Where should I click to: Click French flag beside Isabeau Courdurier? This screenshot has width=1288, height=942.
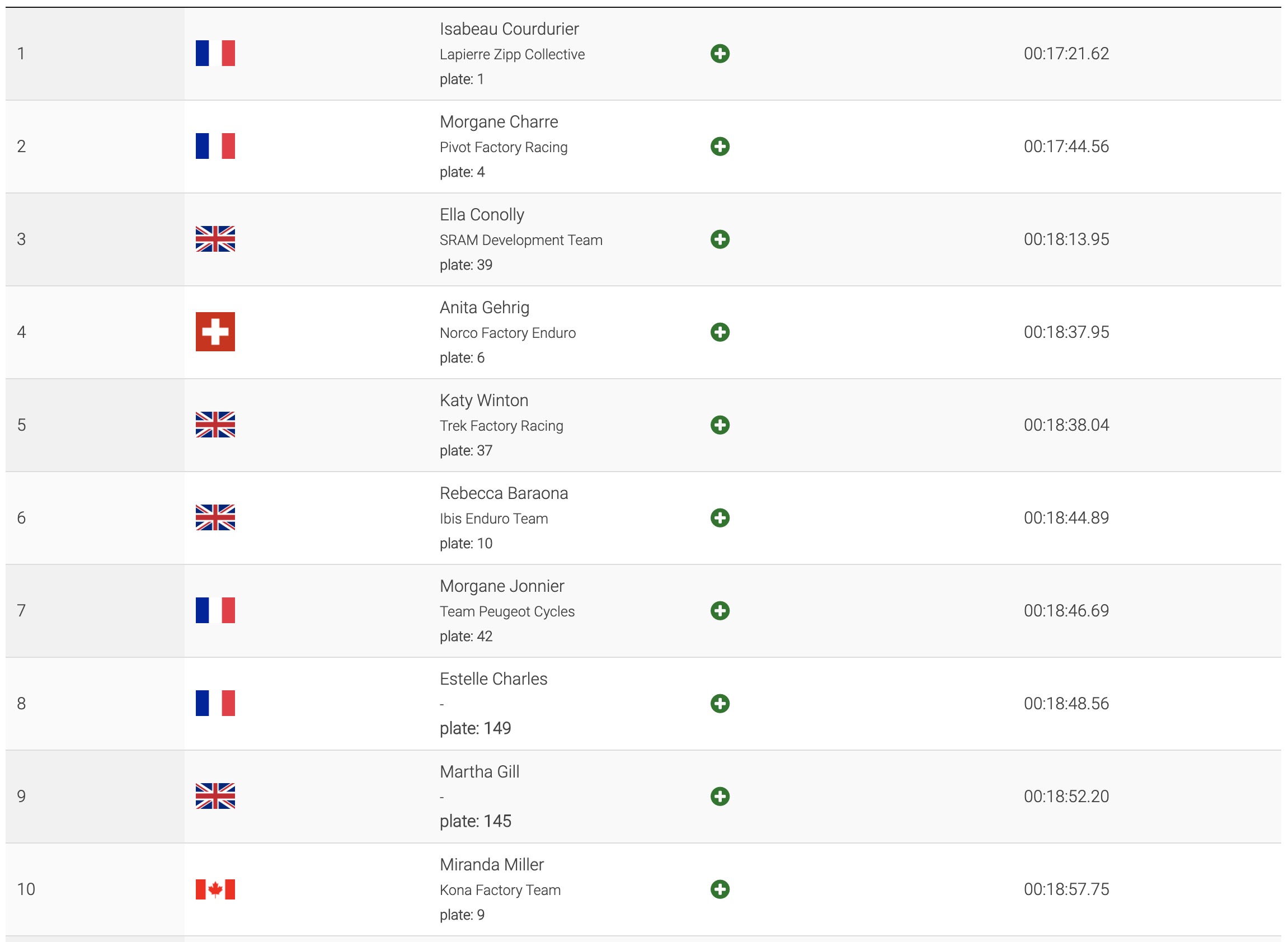215,54
